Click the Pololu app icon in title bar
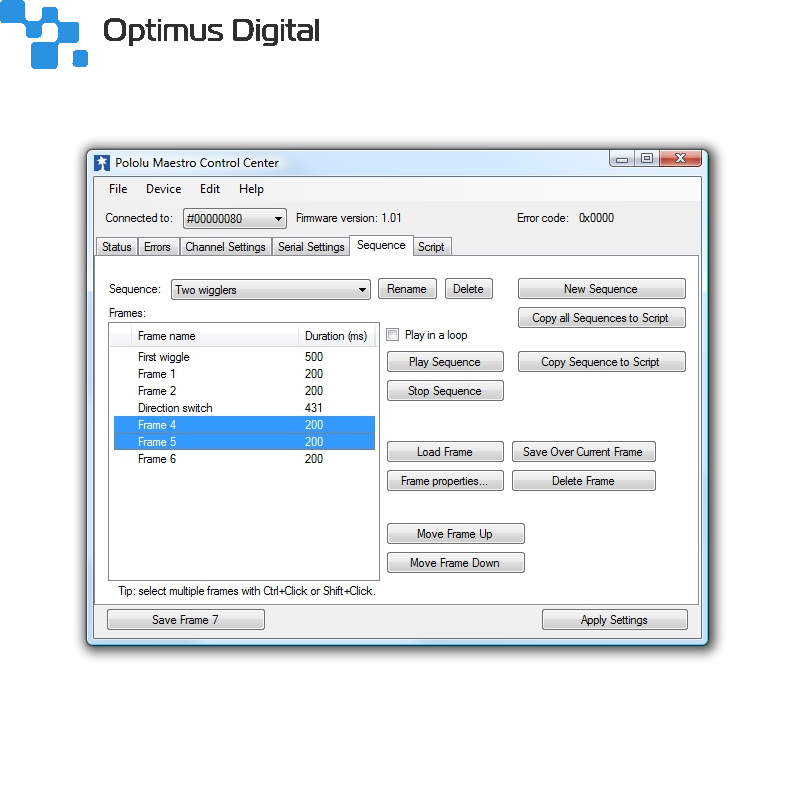The image size is (800, 800). [x=102, y=163]
